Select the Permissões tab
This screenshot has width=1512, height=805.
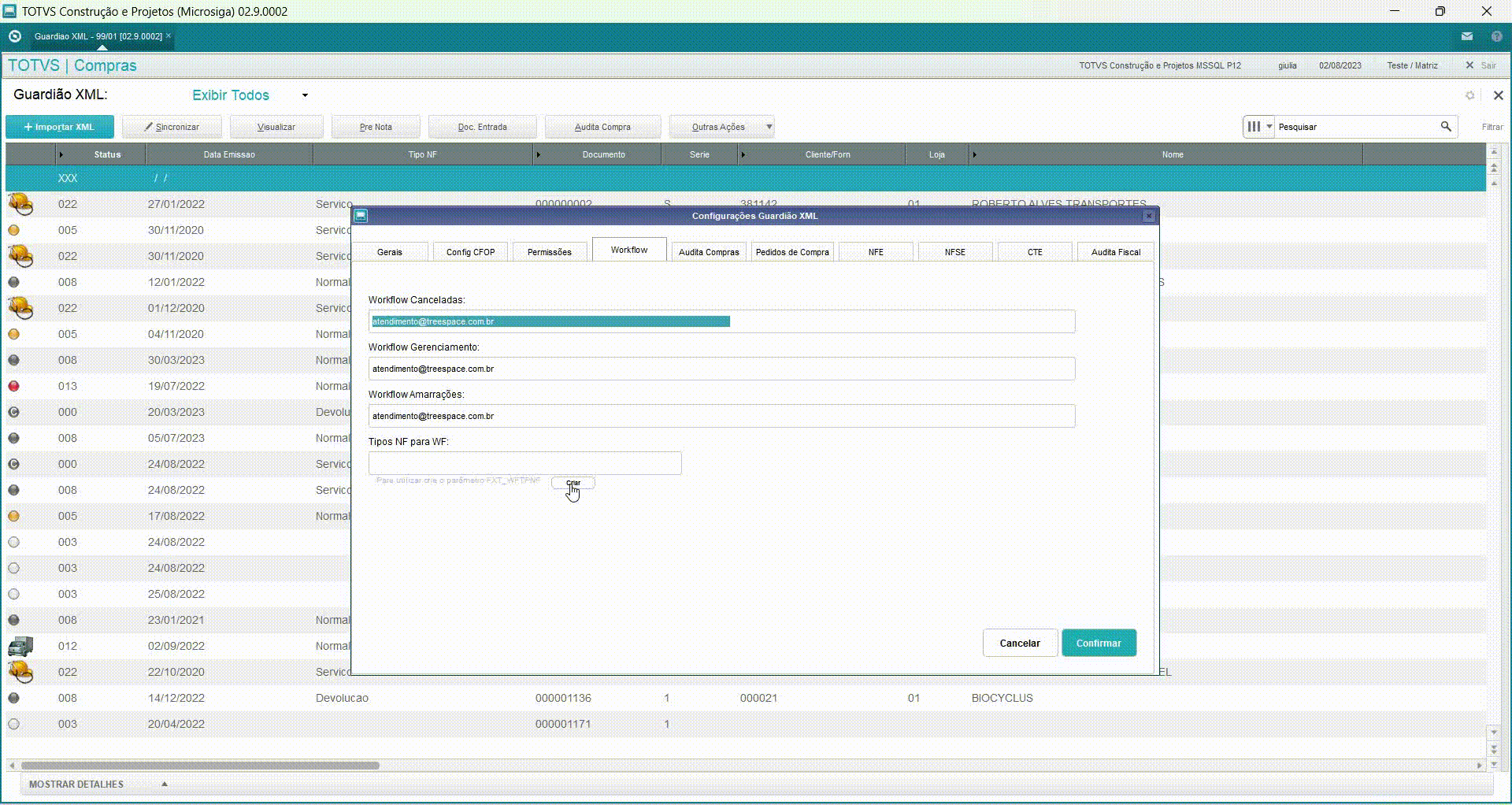tap(549, 252)
